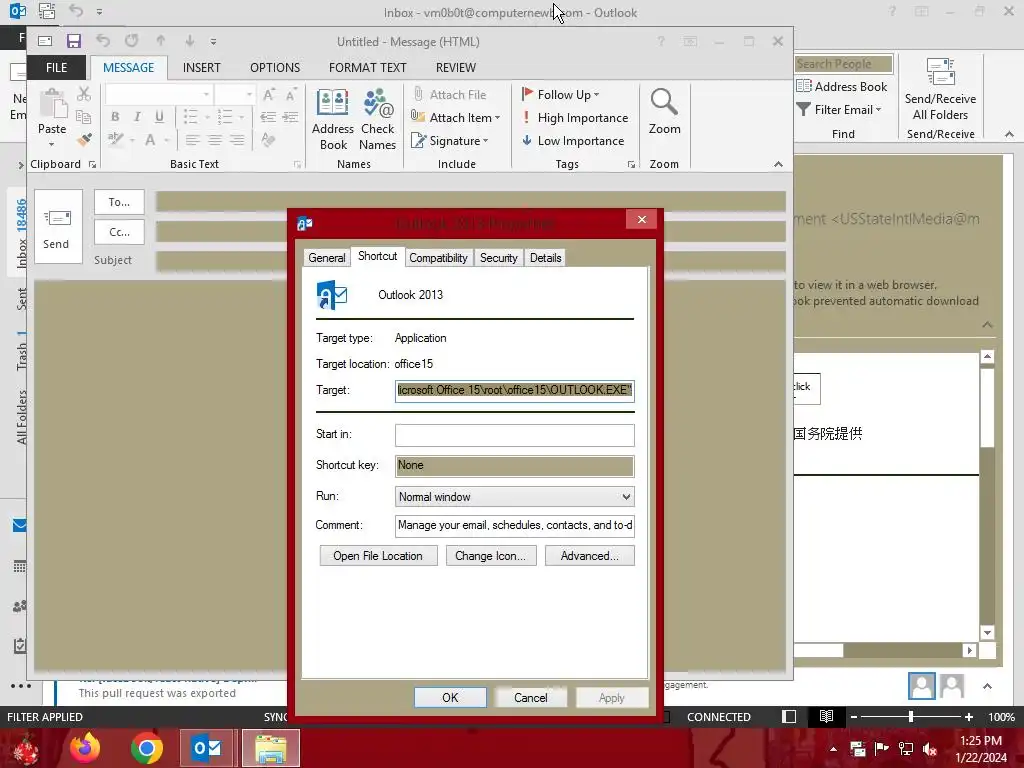Screen dimensions: 1024x768
Task: Click the Save icon in message toolbar
Action: (74, 41)
